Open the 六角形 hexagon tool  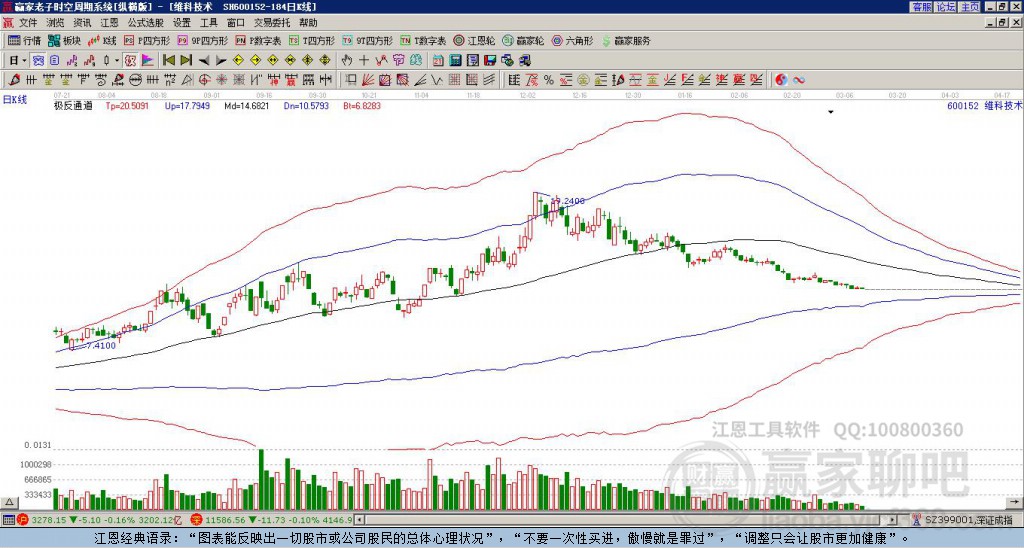[574, 41]
